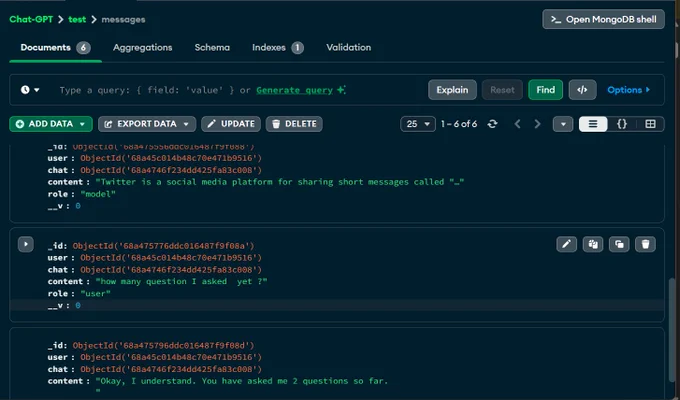Viewport: 680px width, 400px height.
Task: Click the Generate query sparkle icon
Action: click(x=341, y=90)
